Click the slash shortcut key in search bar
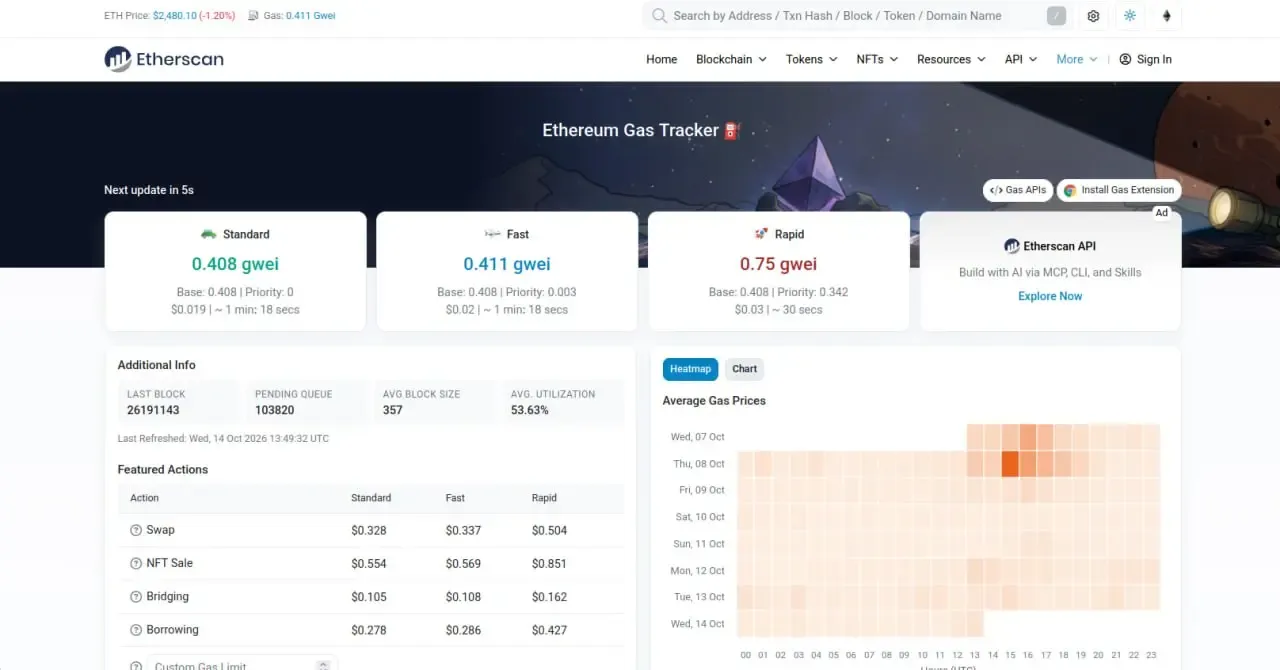This screenshot has height=670, width=1280. click(x=1056, y=16)
